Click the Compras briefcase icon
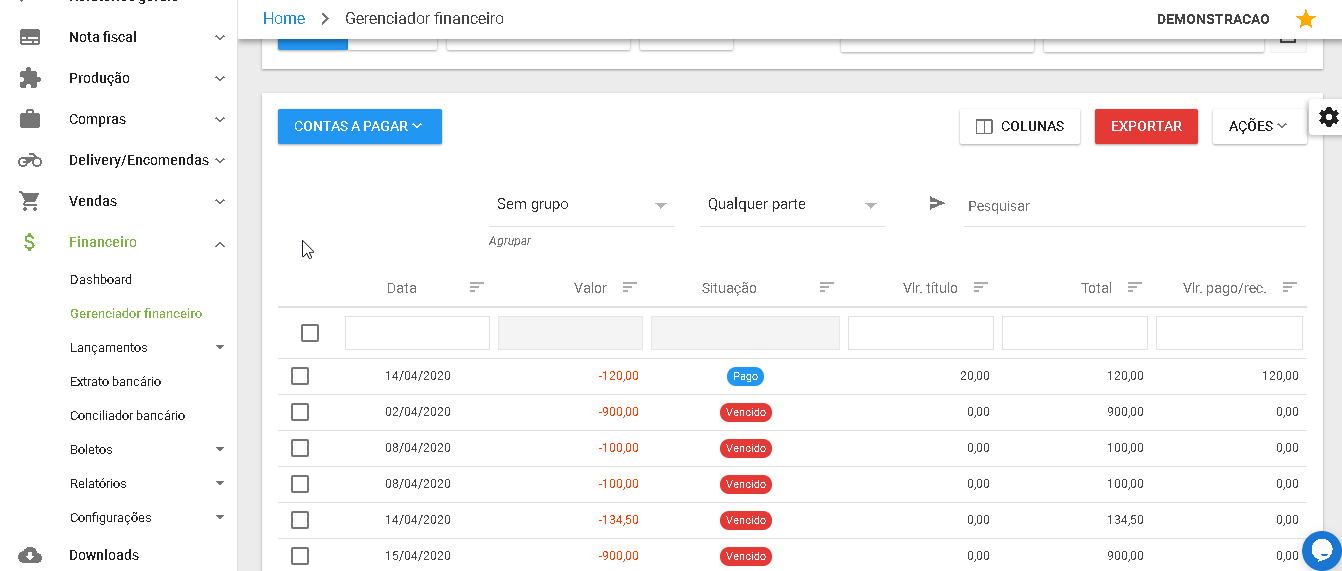 pos(30,119)
